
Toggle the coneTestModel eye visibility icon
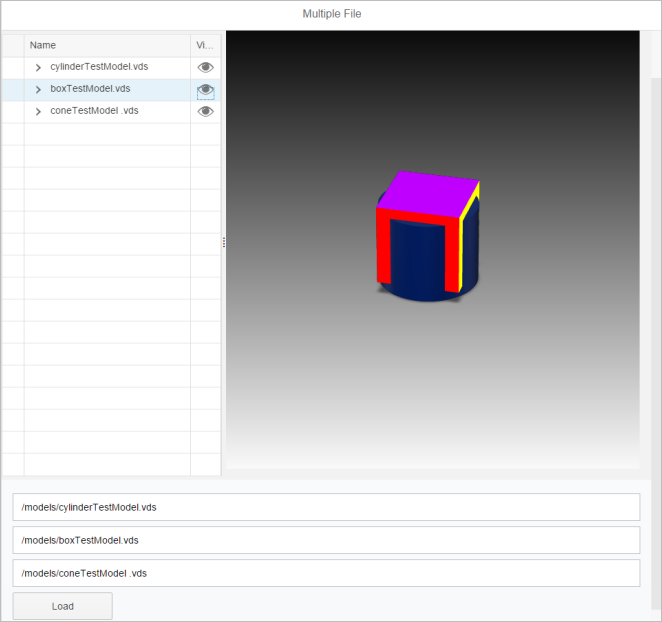(205, 112)
